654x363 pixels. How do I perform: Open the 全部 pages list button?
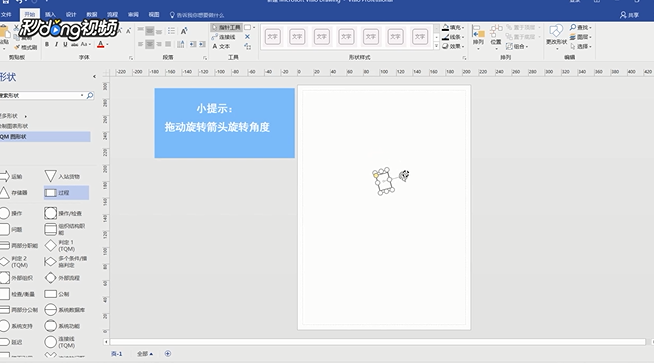(145, 354)
